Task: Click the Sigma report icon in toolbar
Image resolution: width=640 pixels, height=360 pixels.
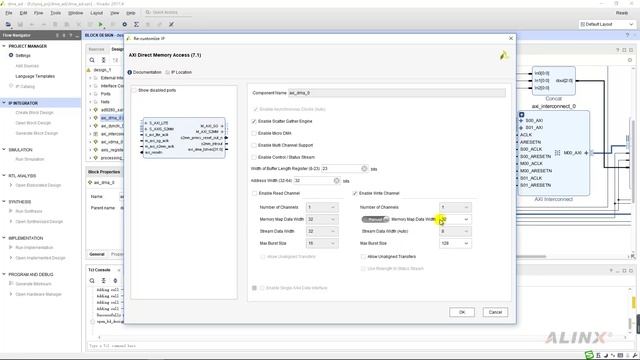Action: click(x=136, y=24)
